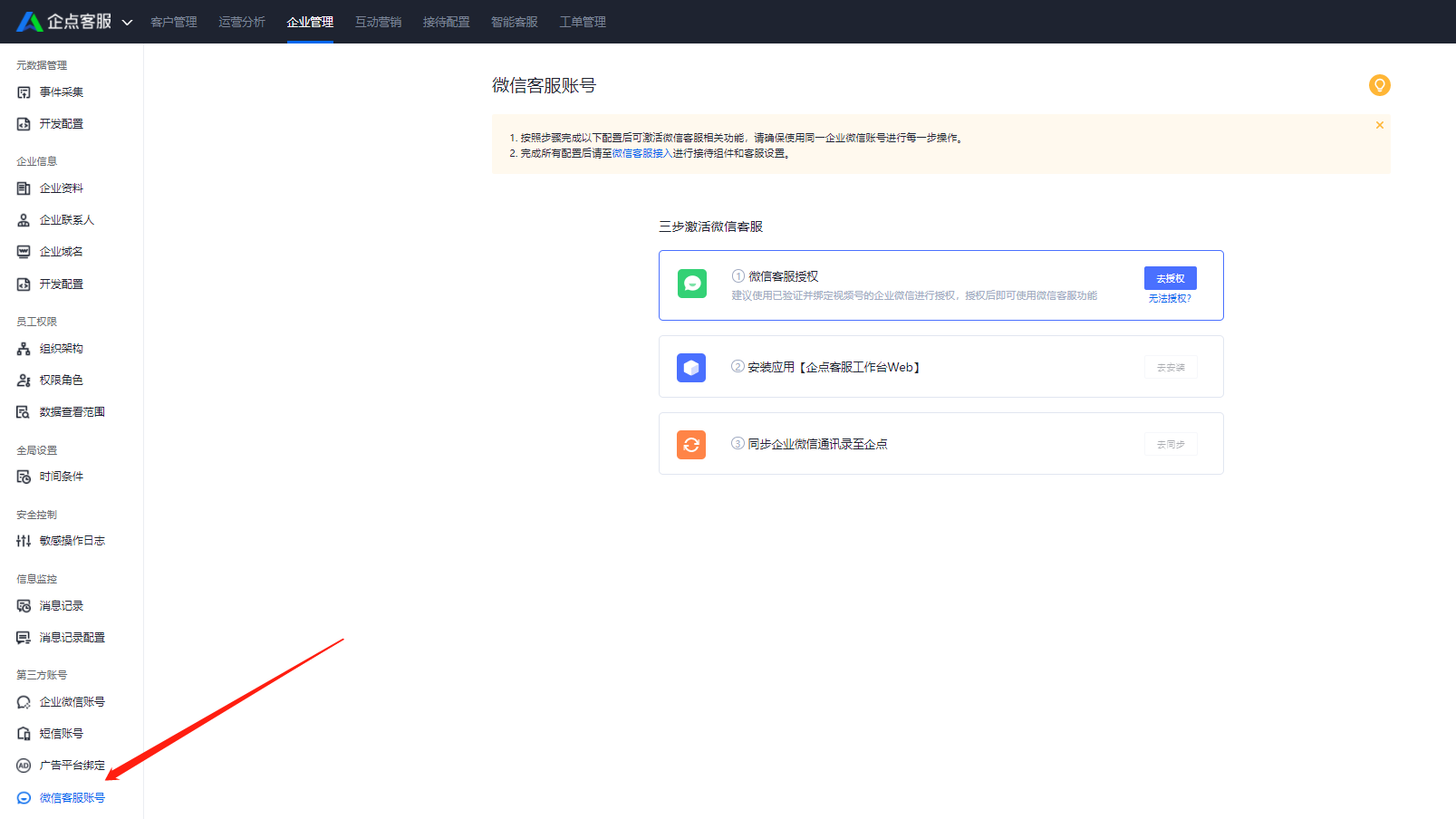Click the disabled 去同步 button

(1171, 444)
